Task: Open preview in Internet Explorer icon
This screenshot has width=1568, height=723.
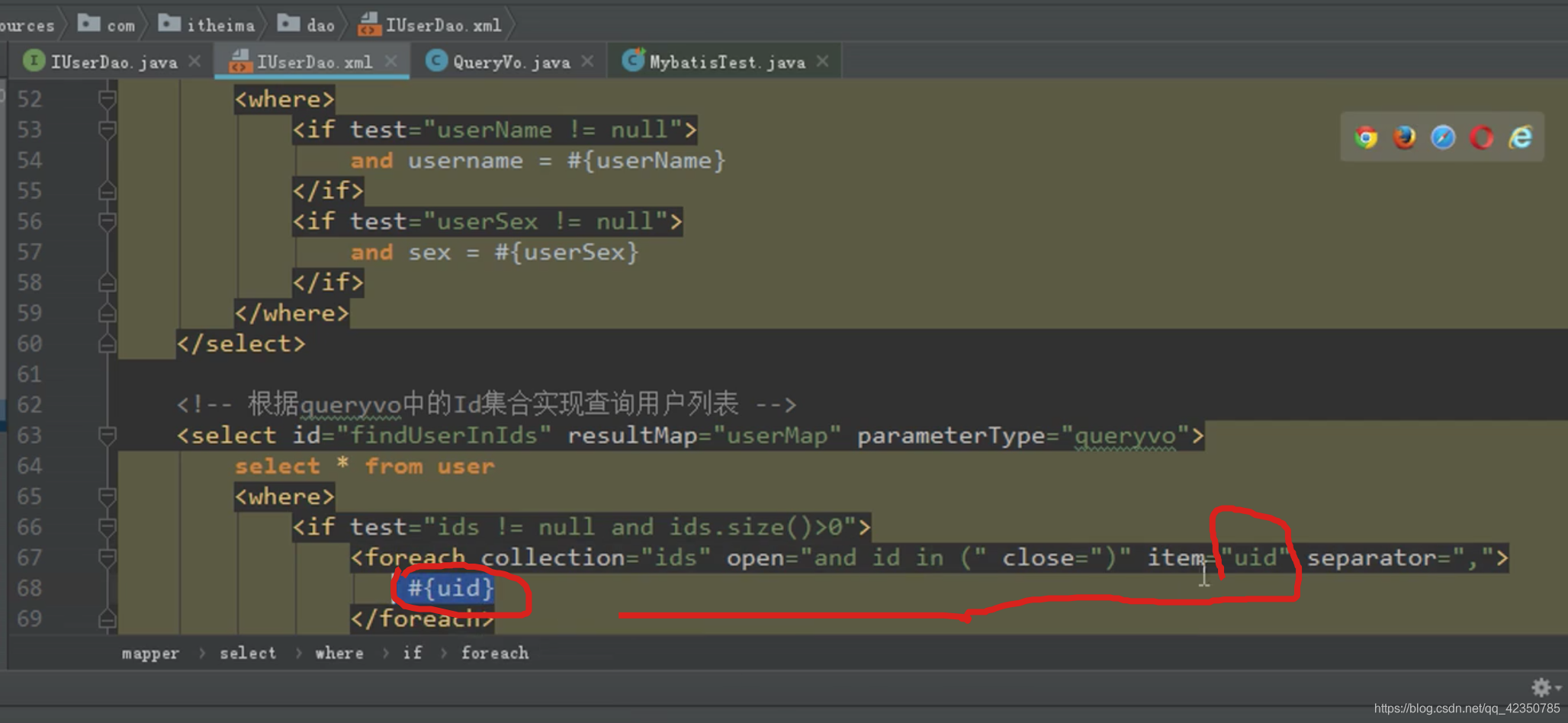Action: click(1520, 137)
